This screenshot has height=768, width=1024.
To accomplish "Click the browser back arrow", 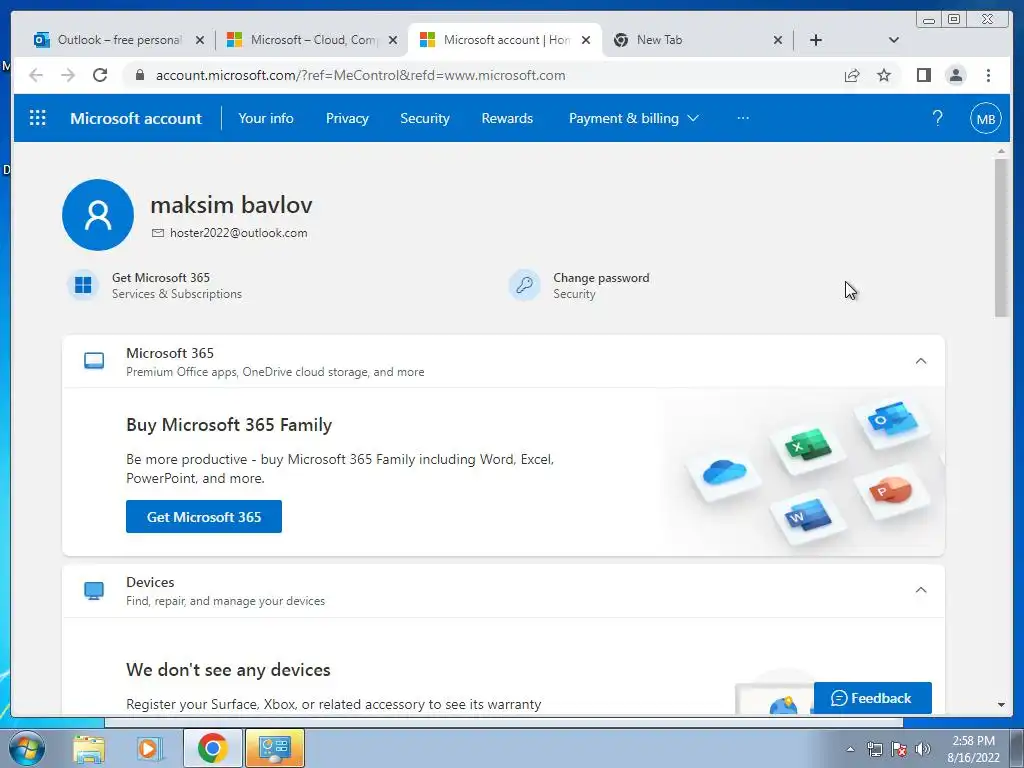I will point(36,75).
